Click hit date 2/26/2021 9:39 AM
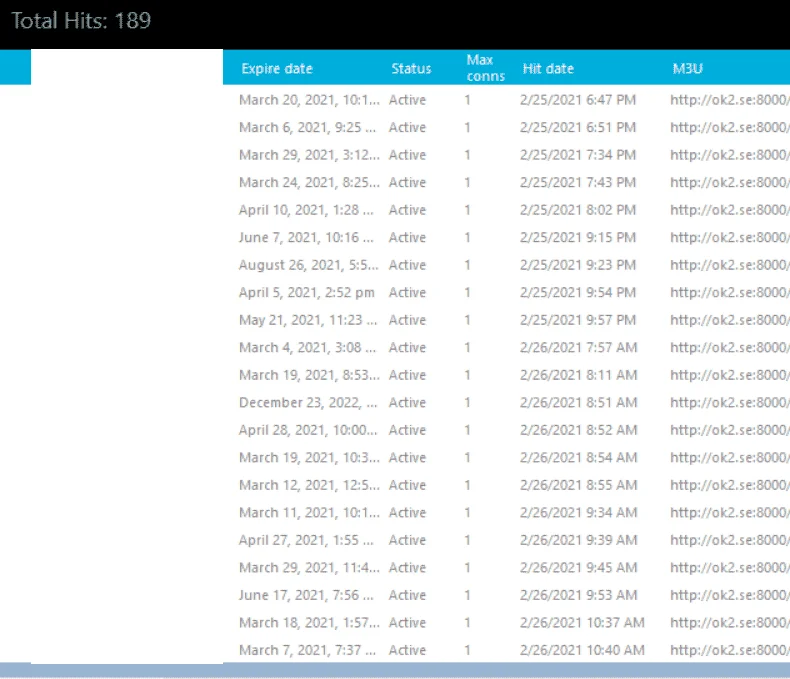Image resolution: width=790 pixels, height=679 pixels. [578, 540]
